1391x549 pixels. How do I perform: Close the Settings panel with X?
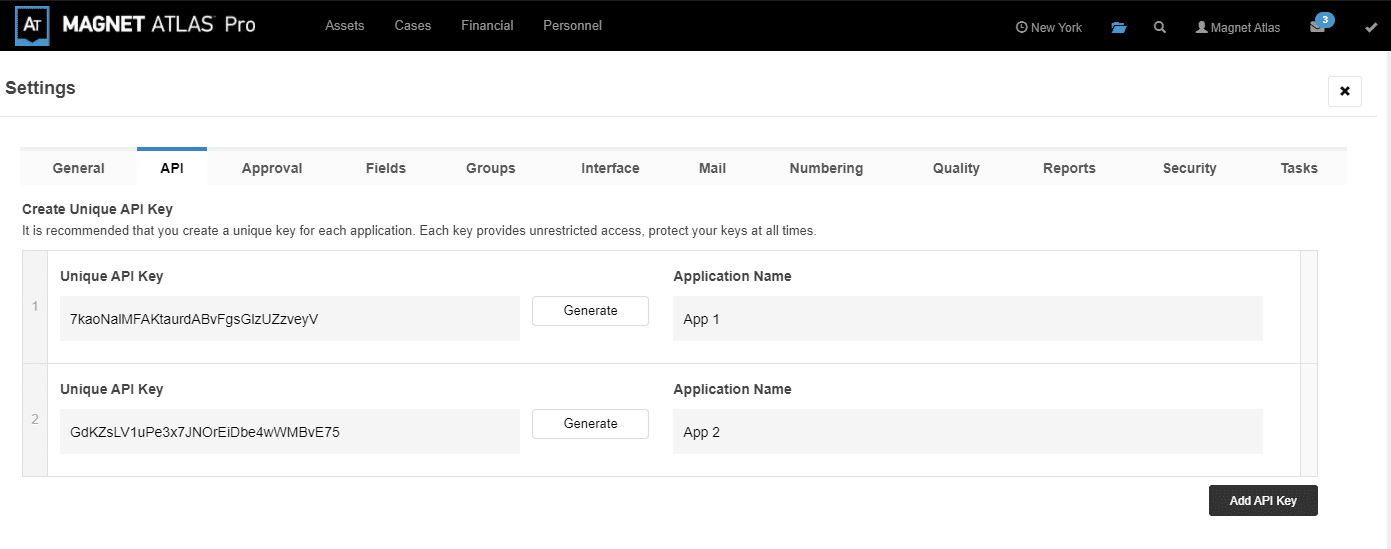(1344, 91)
